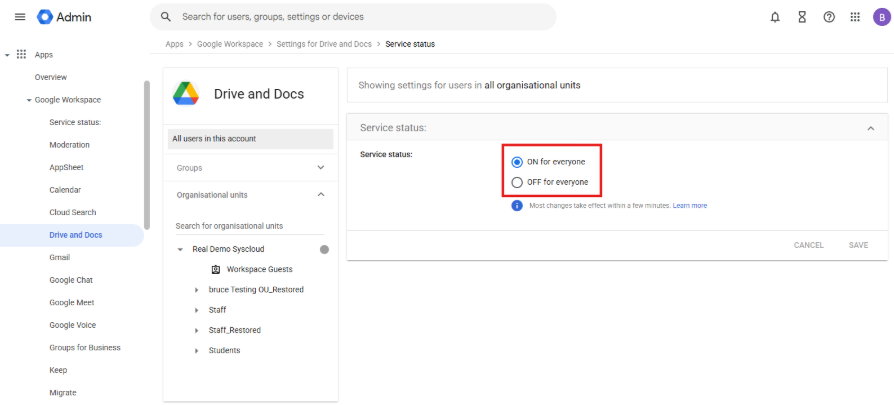Screen dimensions: 894x405
Task: Open the tasks hourglass icon
Action: [802, 17]
